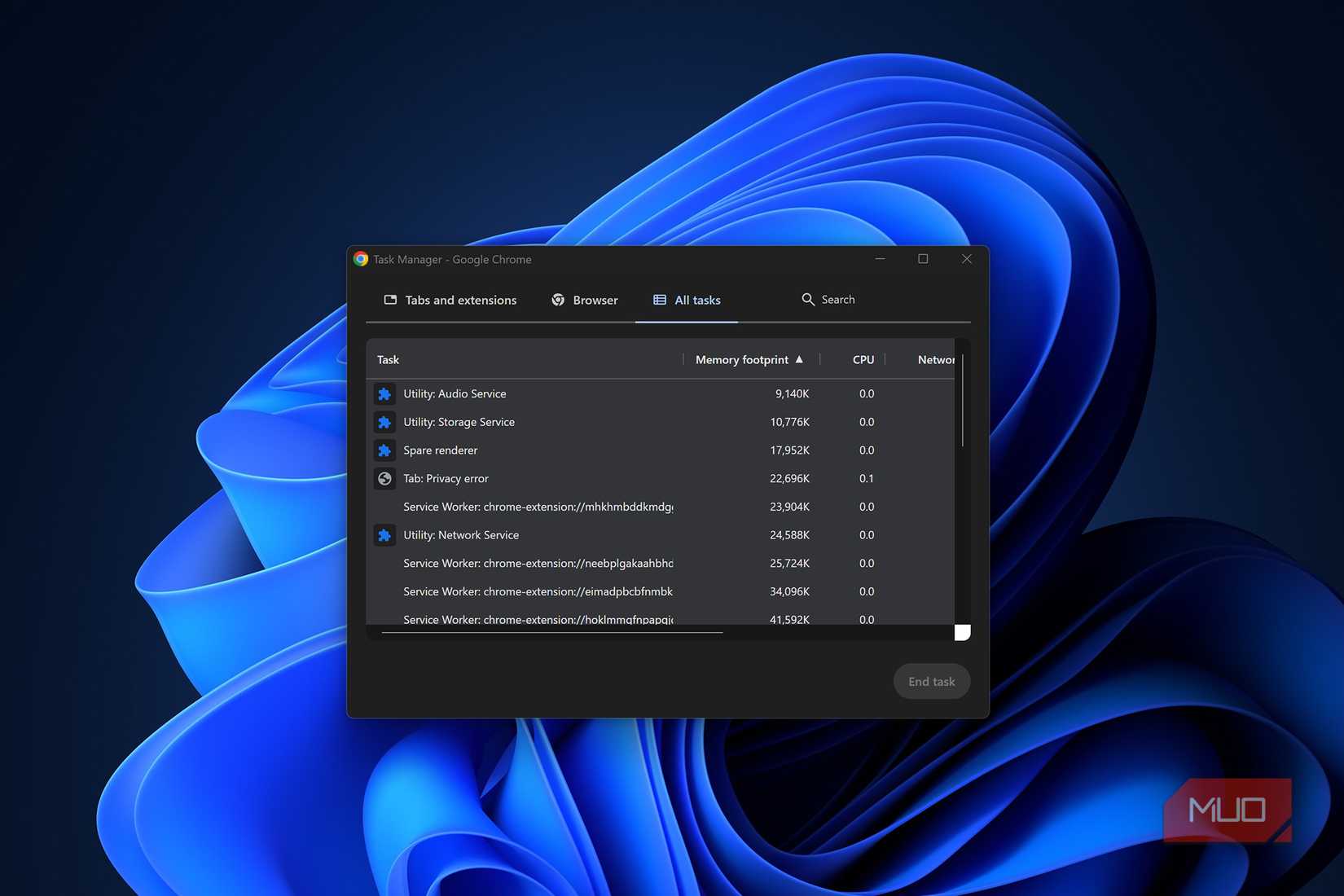
Task: Select the All tasks tab
Action: click(x=687, y=300)
